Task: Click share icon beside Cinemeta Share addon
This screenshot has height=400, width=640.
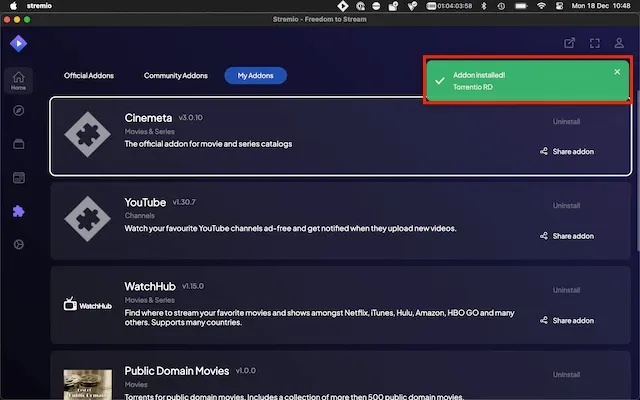Action: 544,151
